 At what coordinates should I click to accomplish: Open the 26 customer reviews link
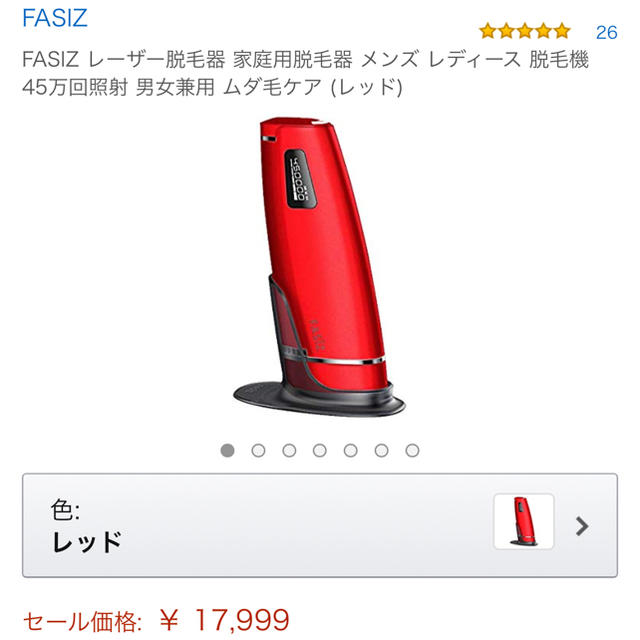point(607,33)
